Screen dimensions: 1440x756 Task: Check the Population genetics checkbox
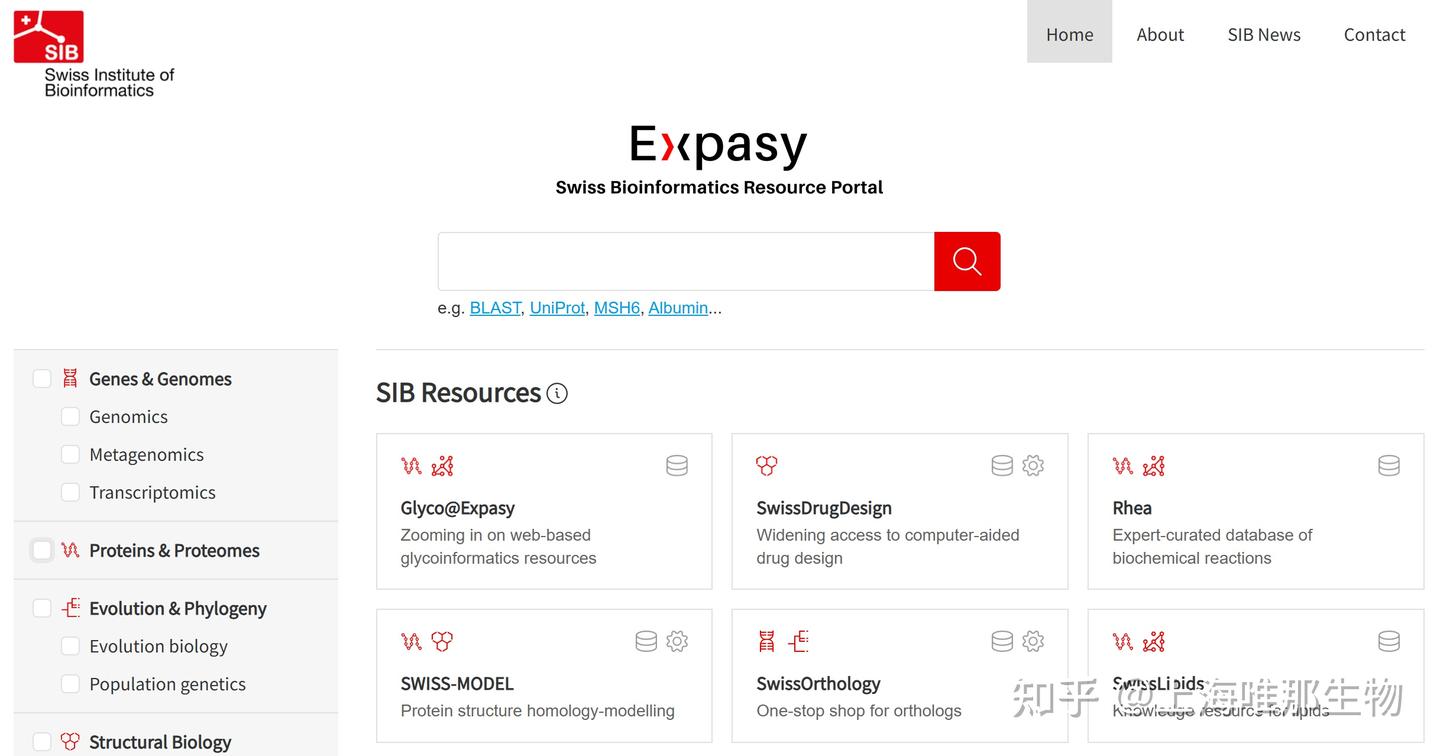point(70,684)
